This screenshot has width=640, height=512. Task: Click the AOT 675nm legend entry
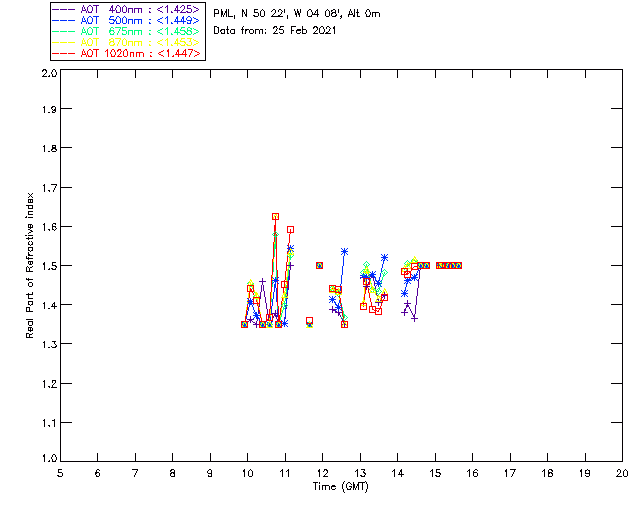click(x=126, y=31)
